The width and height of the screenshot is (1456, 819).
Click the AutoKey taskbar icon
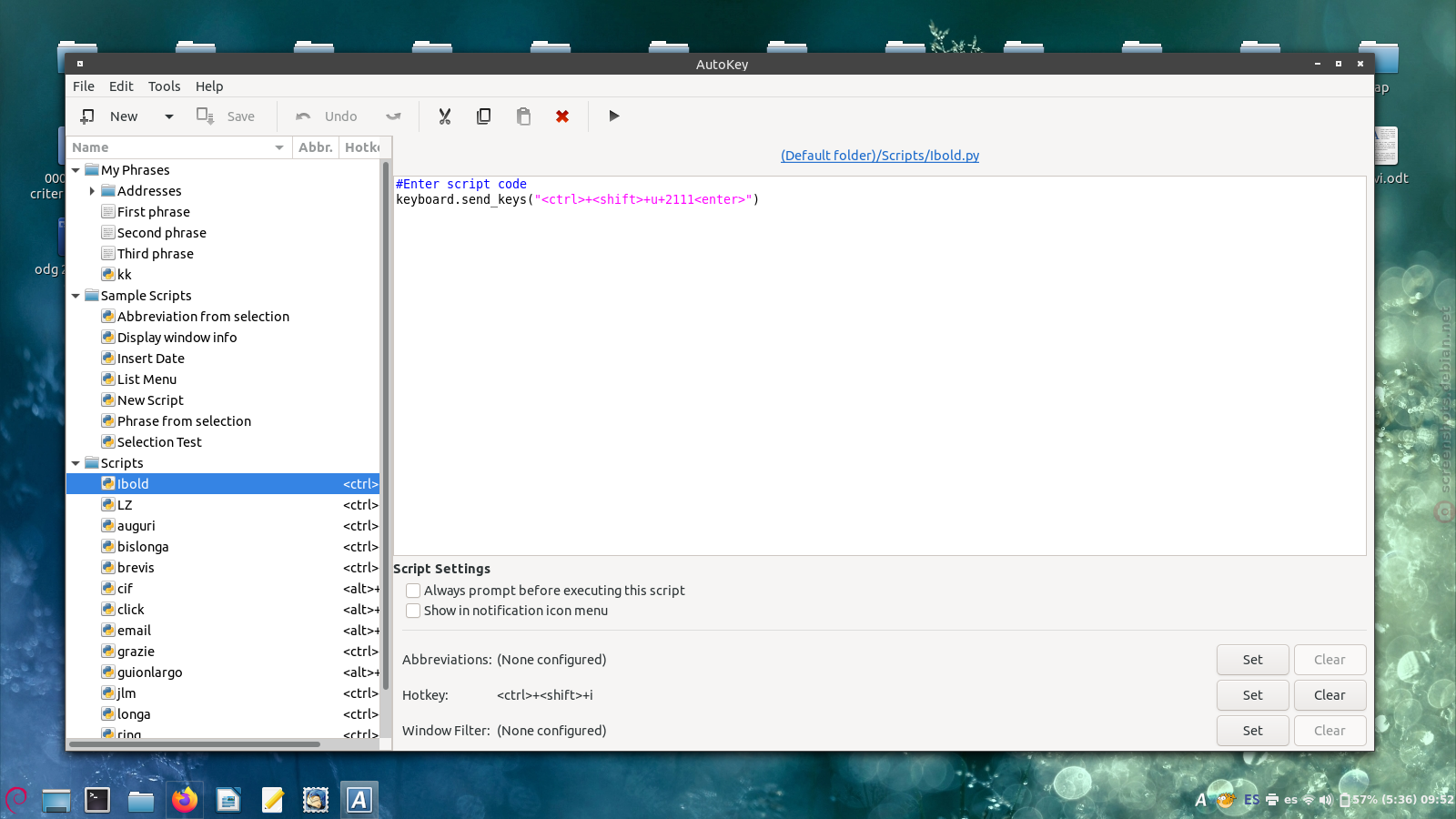(359, 800)
